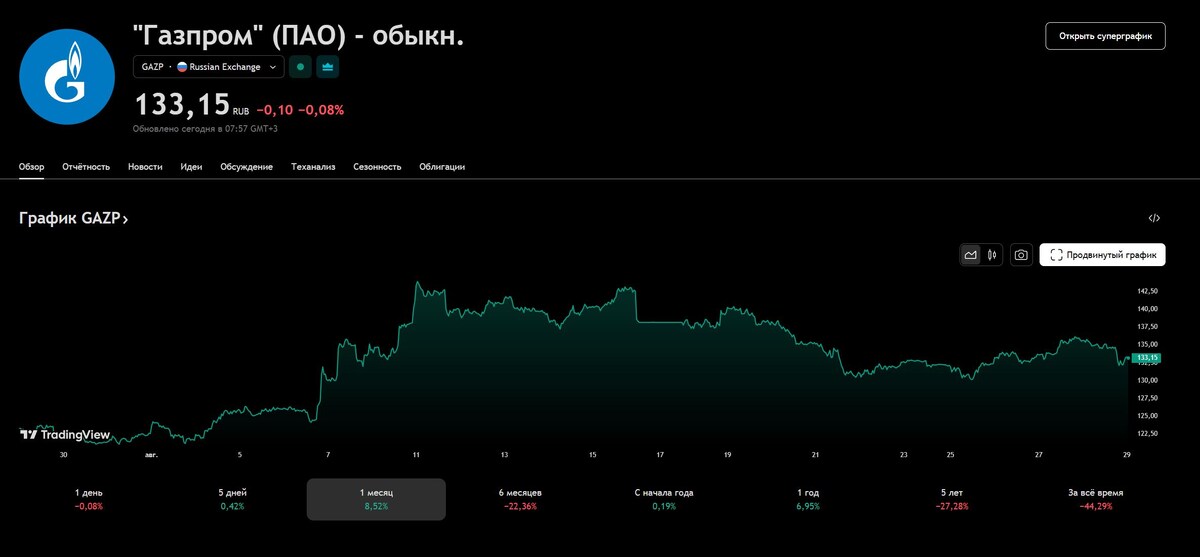Image resolution: width=1200 pixels, height=557 pixels.
Task: Switch chart to area style
Action: click(x=970, y=255)
